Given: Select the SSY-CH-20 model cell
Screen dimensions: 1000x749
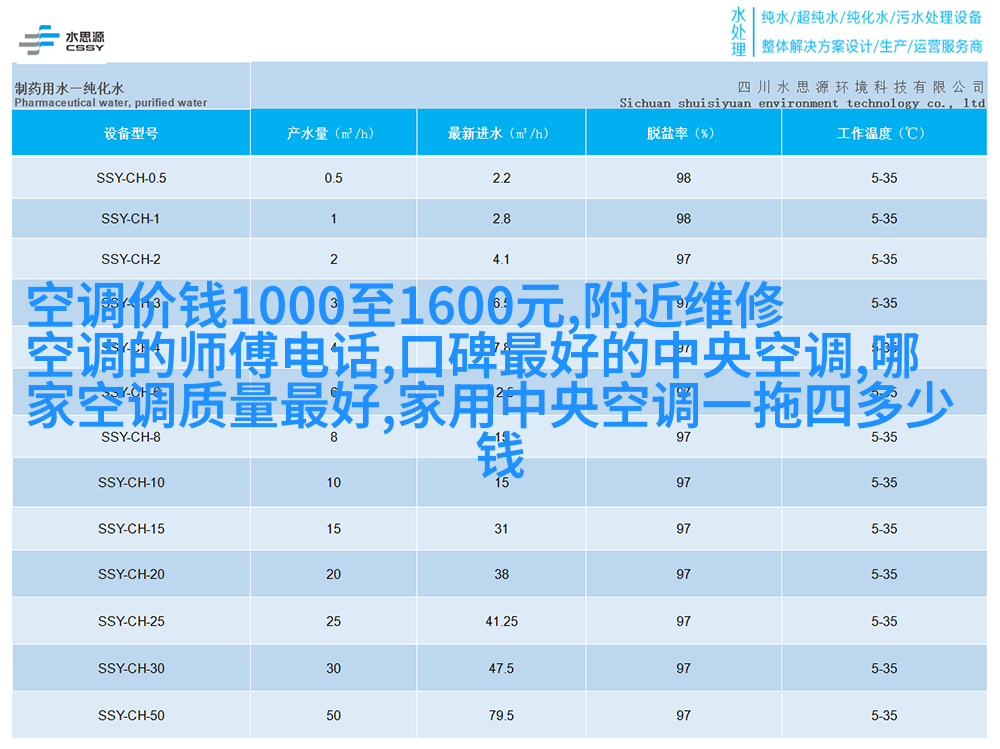Looking at the screenshot, I should [x=131, y=574].
